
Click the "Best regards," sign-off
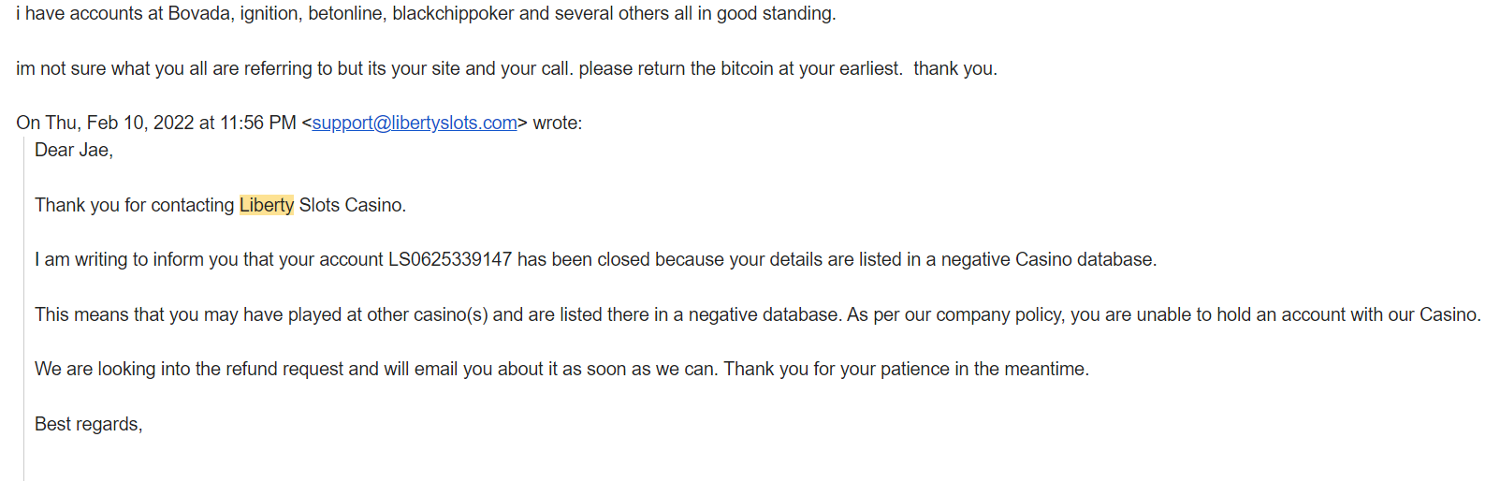coord(88,424)
